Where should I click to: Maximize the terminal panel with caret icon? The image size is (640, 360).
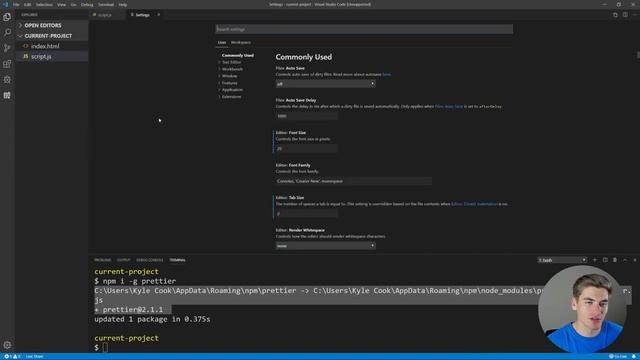pos(625,260)
